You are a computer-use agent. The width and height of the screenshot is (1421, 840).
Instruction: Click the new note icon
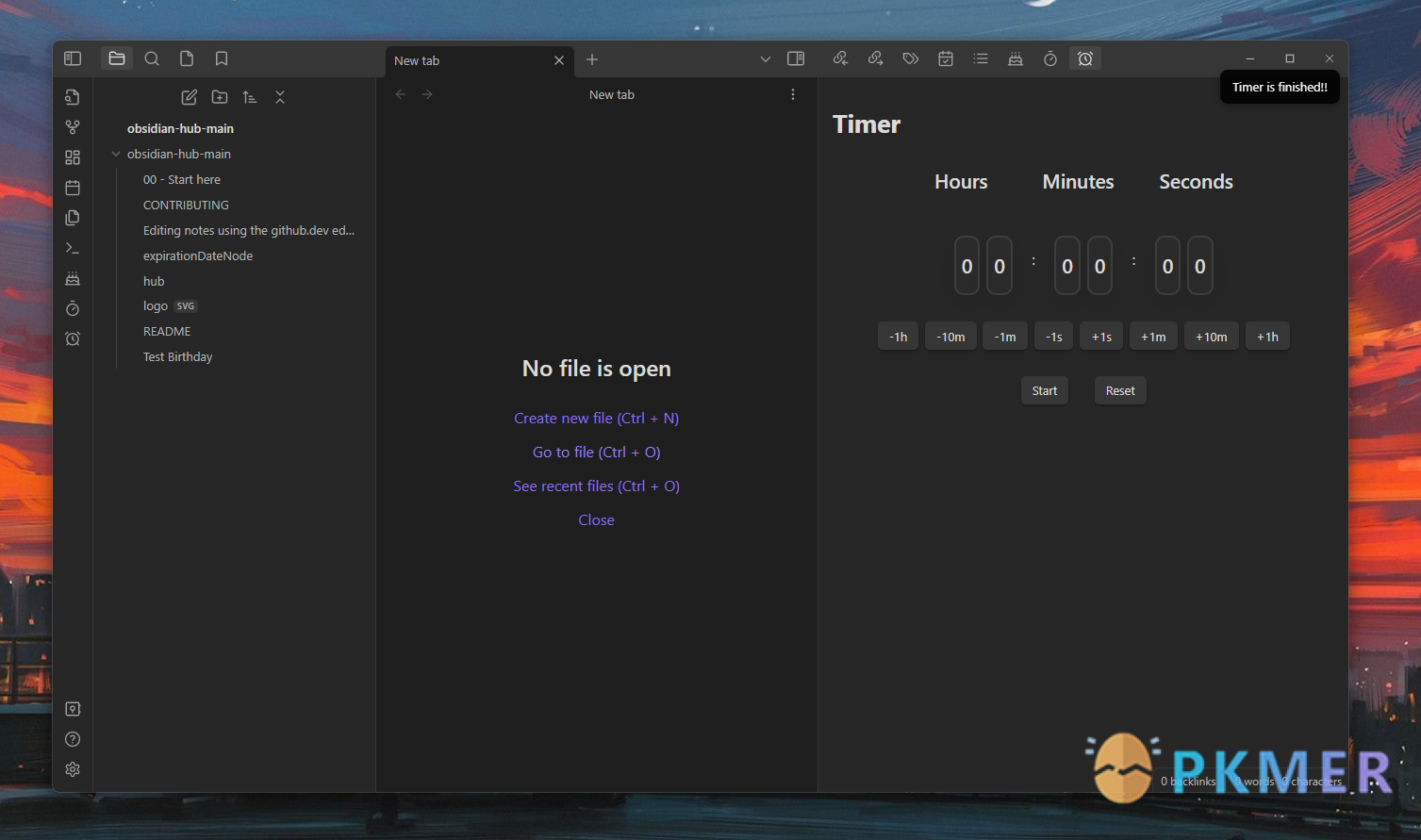tap(189, 97)
